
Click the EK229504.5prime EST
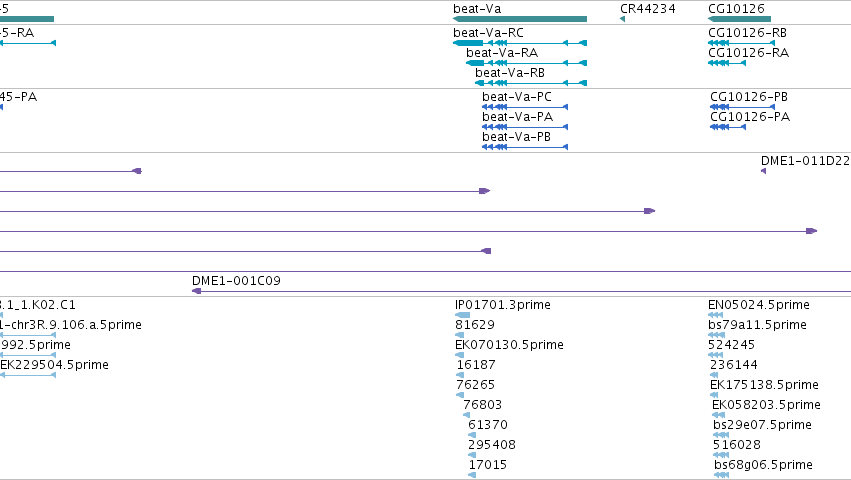click(x=28, y=375)
